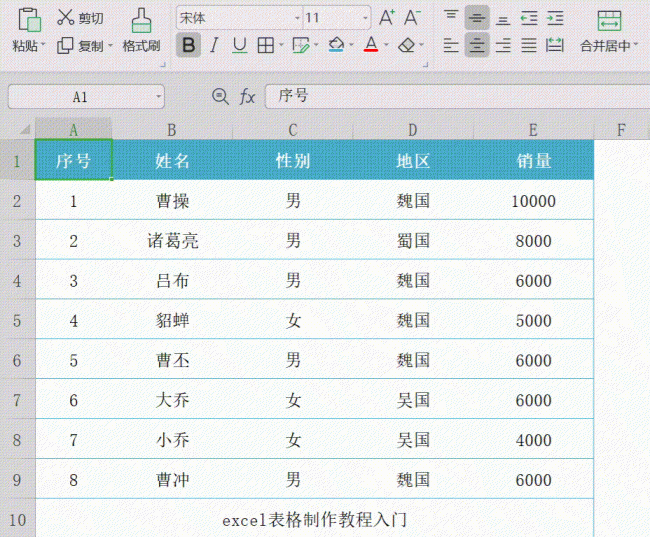
Task: Click the header cell 销量
Action: click(534, 160)
